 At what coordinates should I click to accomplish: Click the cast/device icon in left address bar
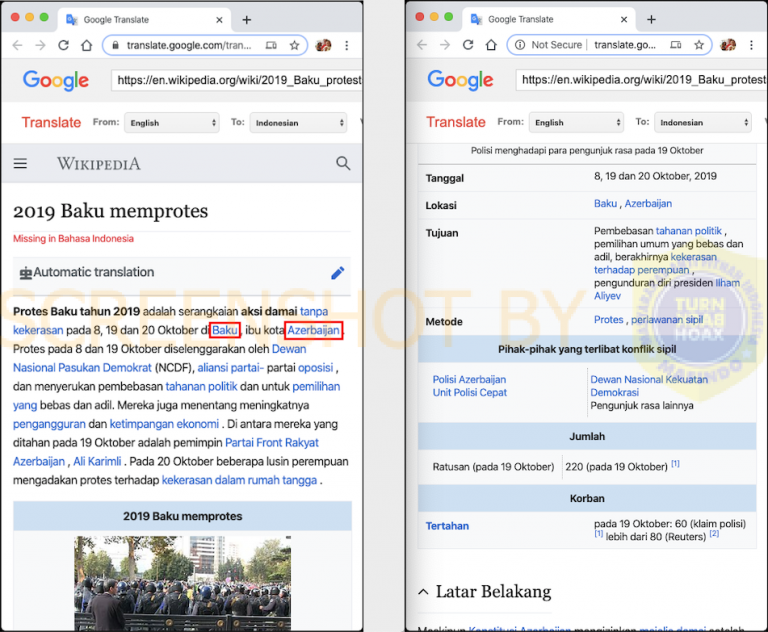pyautogui.click(x=271, y=45)
